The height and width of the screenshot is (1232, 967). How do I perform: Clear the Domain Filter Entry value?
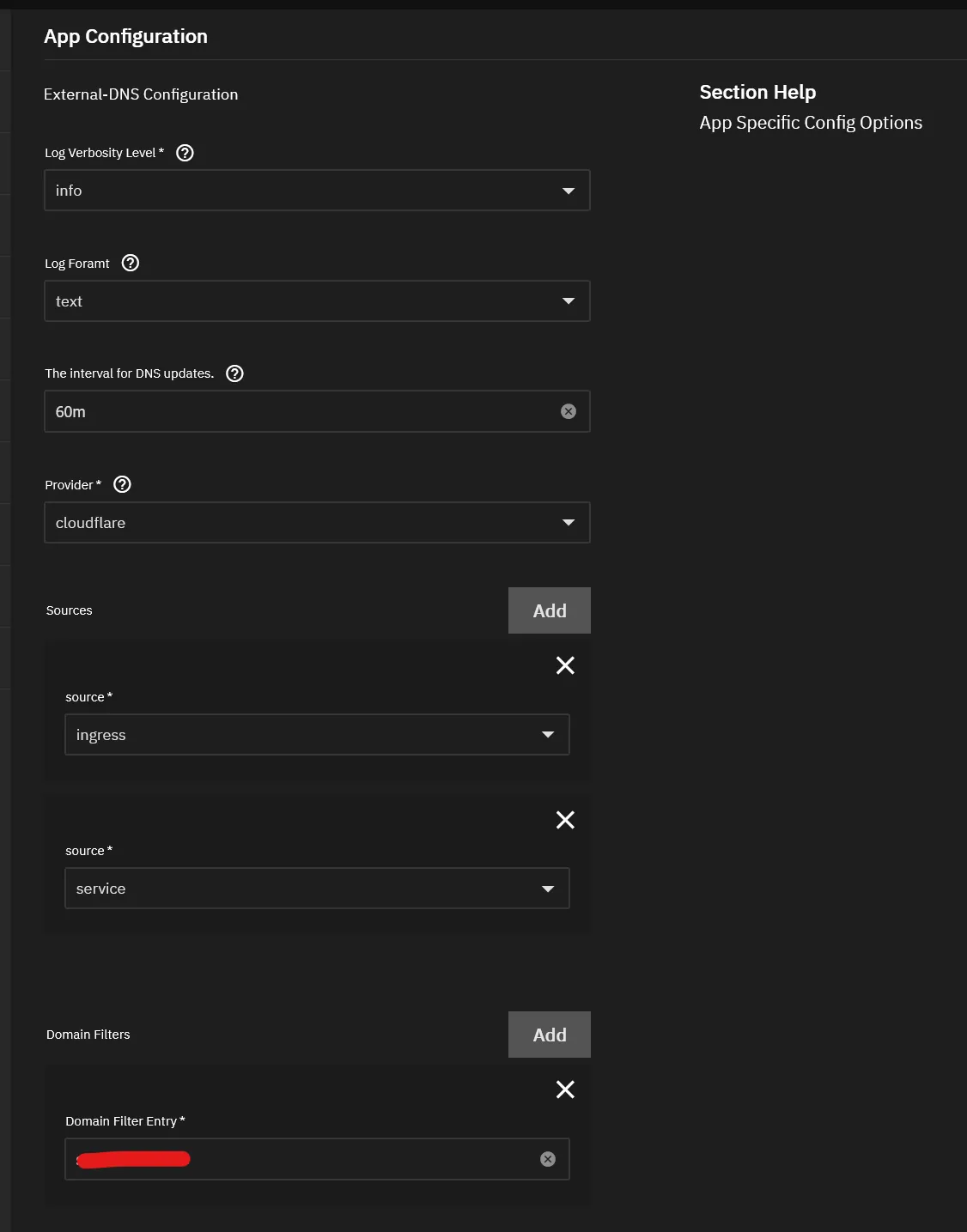coord(547,1159)
